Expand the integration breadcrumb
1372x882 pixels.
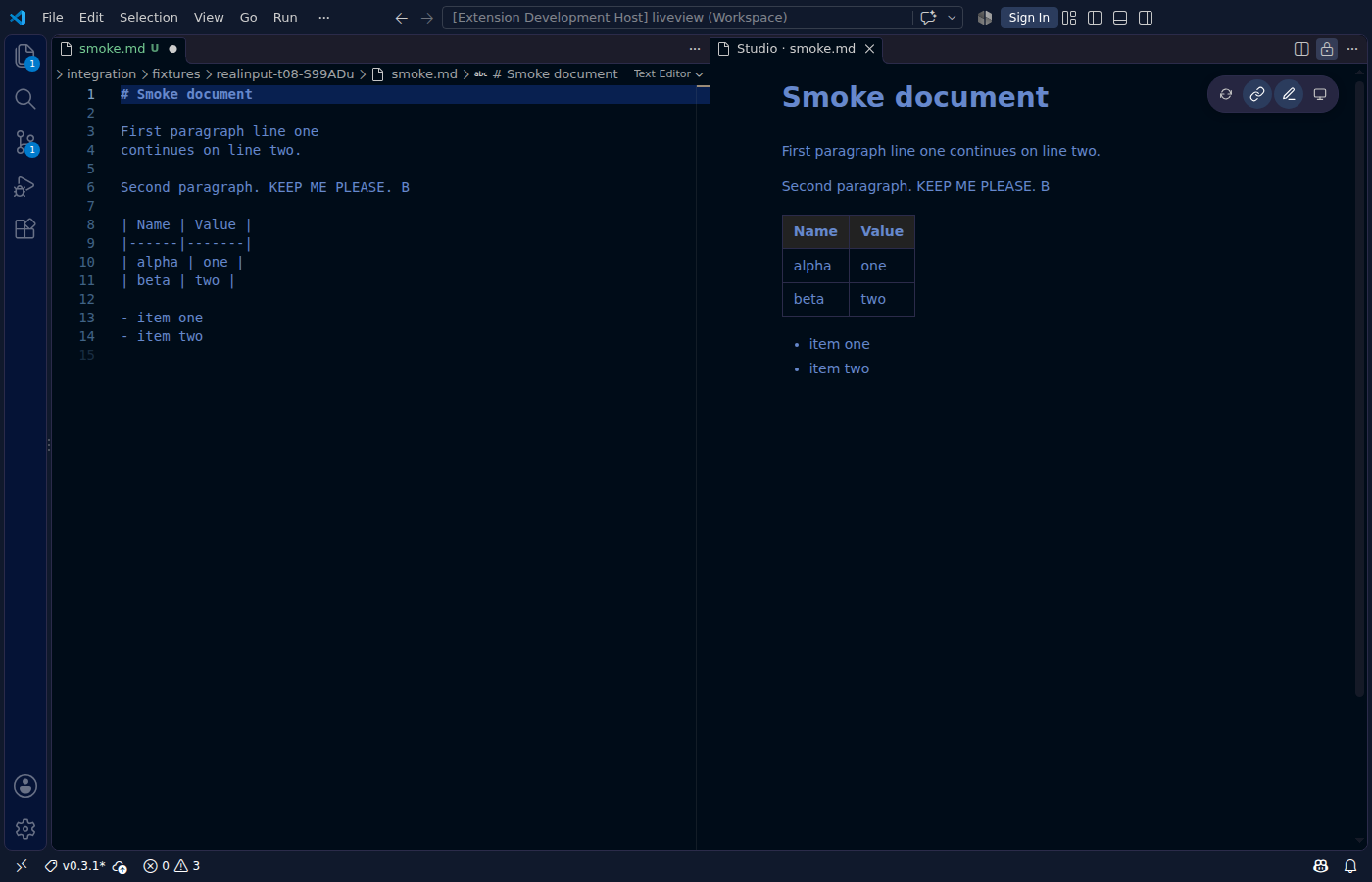101,74
